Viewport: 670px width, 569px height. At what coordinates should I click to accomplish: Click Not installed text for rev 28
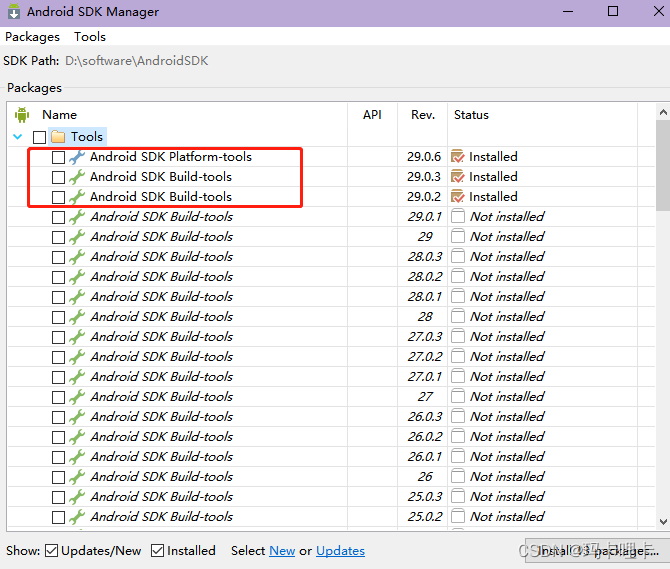tap(507, 317)
